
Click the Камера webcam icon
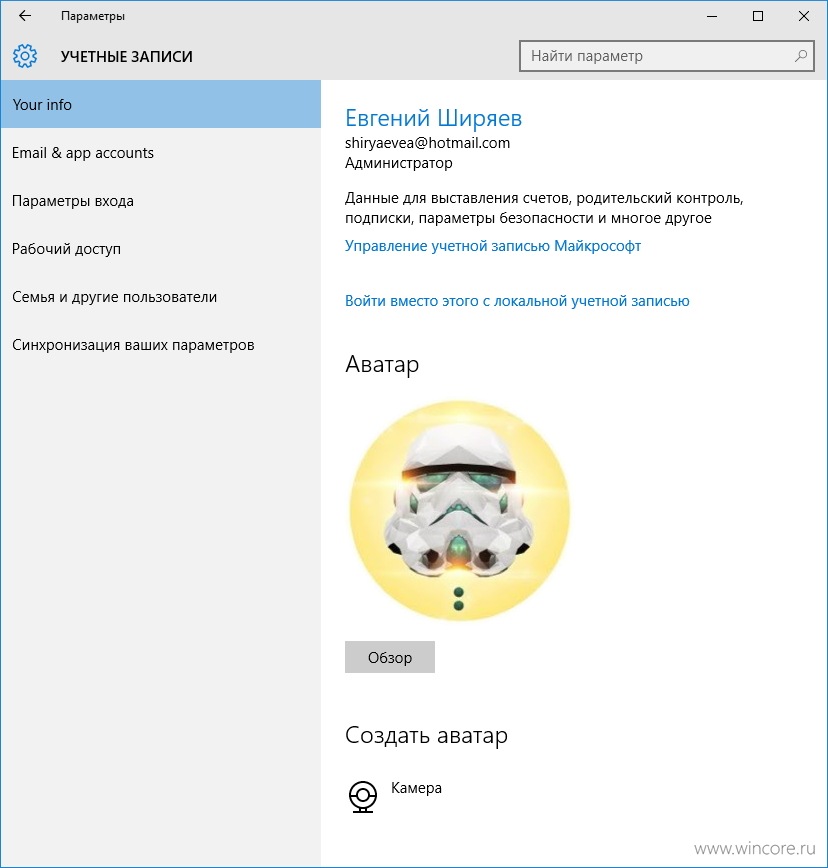pos(363,796)
